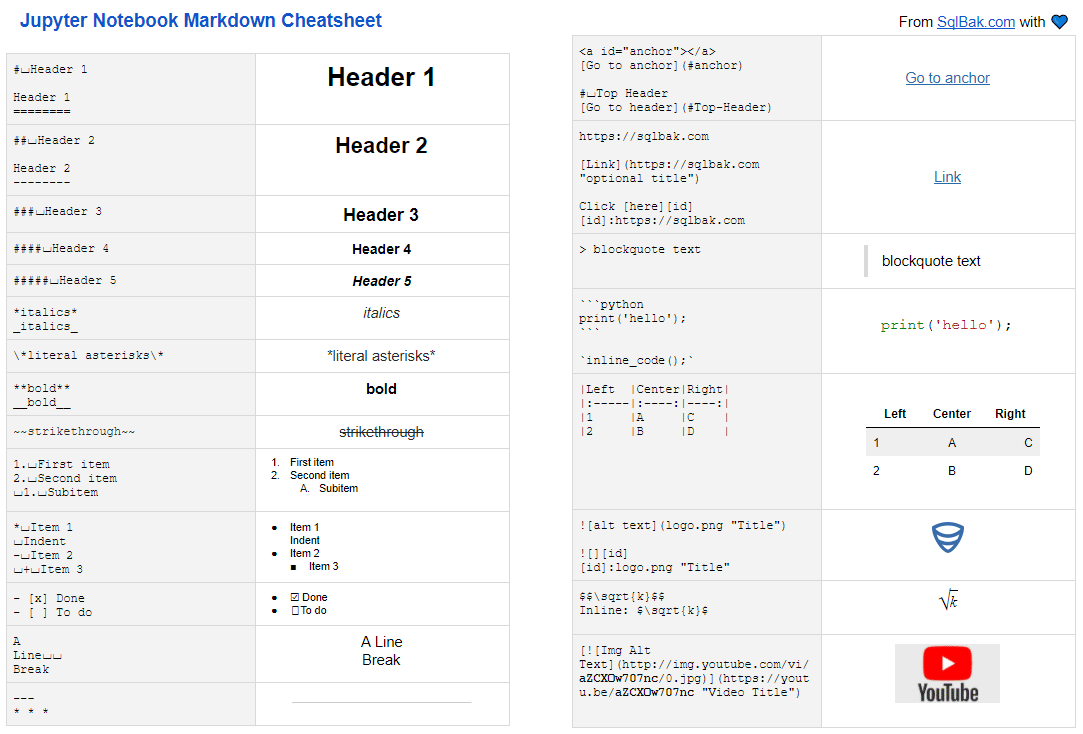Click the Center column header cell
Image resolution: width=1083 pixels, height=734 pixels.
click(951, 413)
